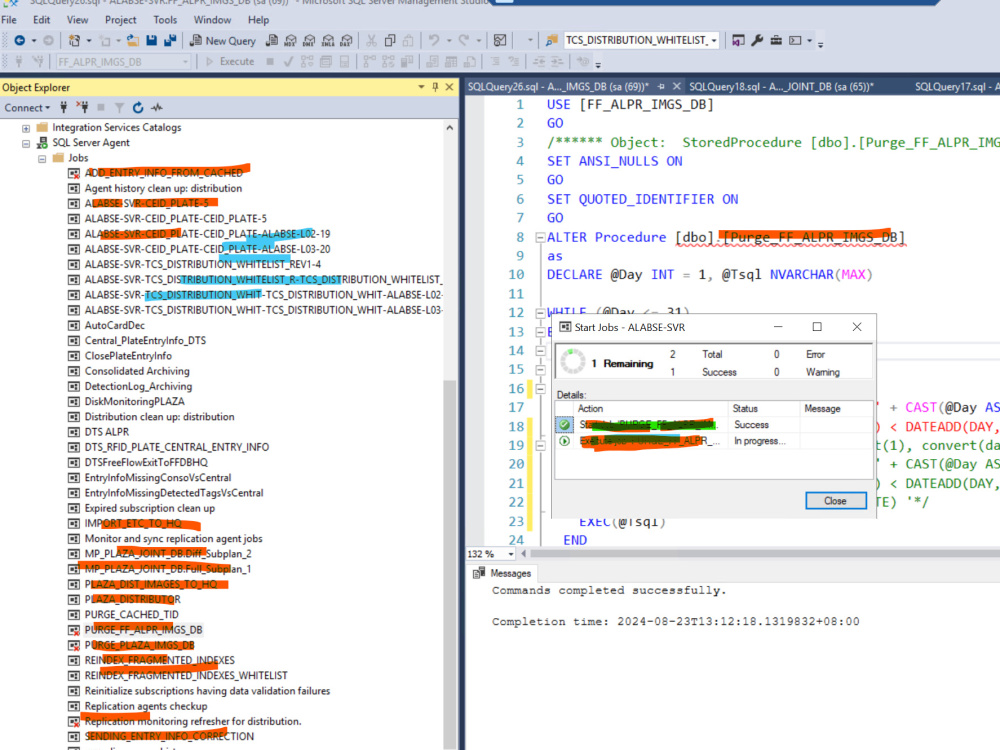
Task: Click the Cut scissors icon
Action: click(371, 41)
